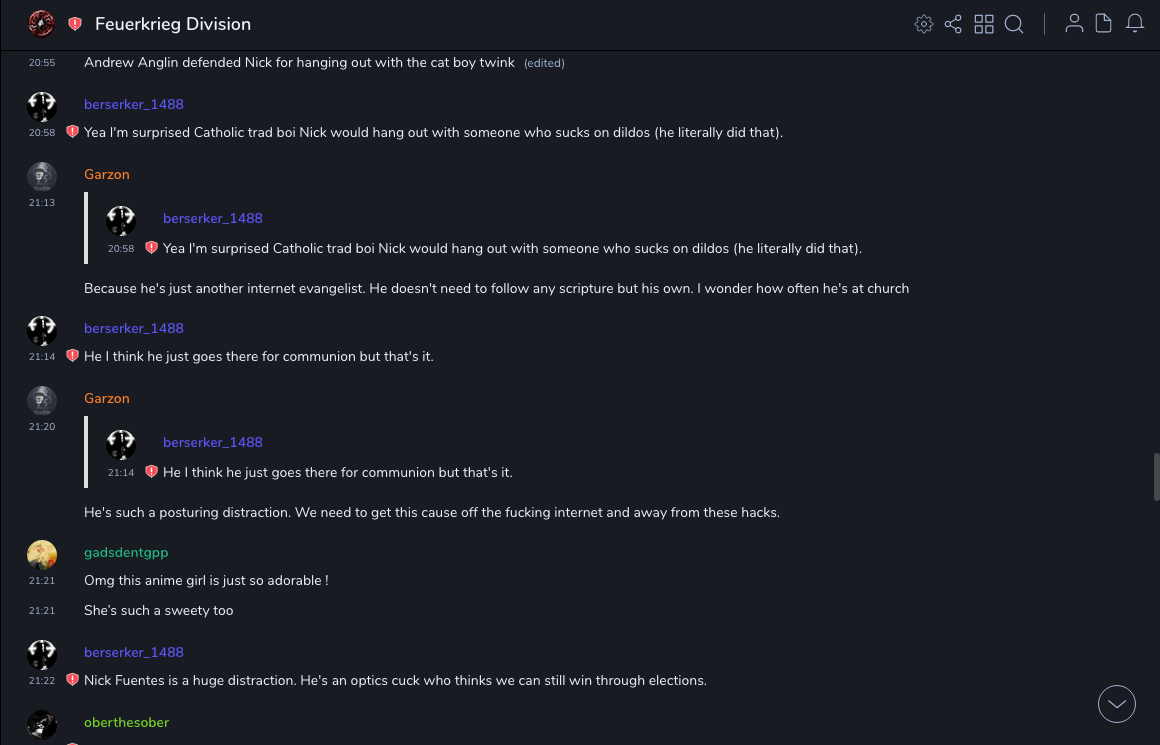Jump to latest with the down-chevron button

click(x=1117, y=704)
